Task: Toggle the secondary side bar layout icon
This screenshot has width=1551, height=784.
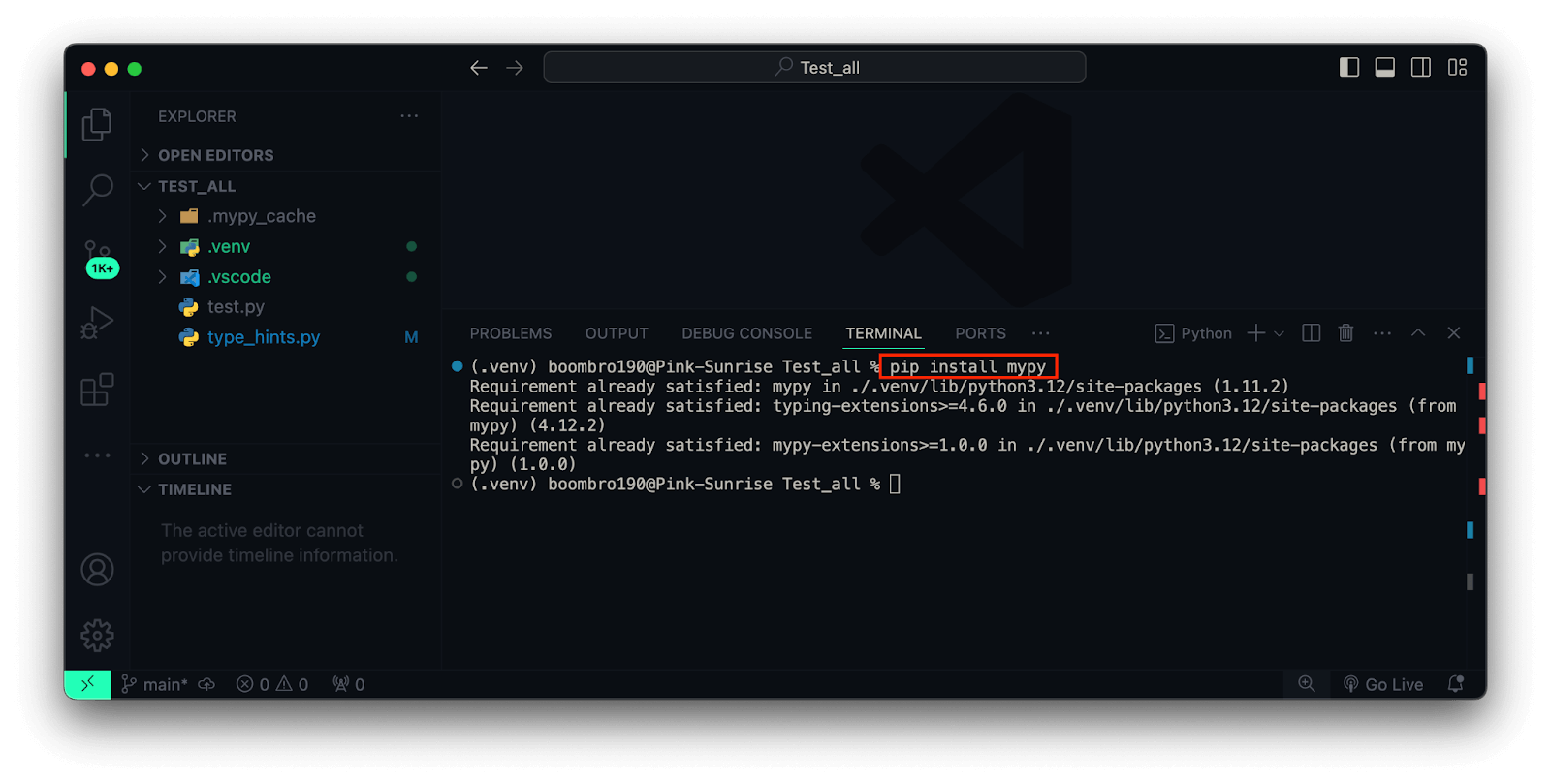Action: pos(1421,67)
